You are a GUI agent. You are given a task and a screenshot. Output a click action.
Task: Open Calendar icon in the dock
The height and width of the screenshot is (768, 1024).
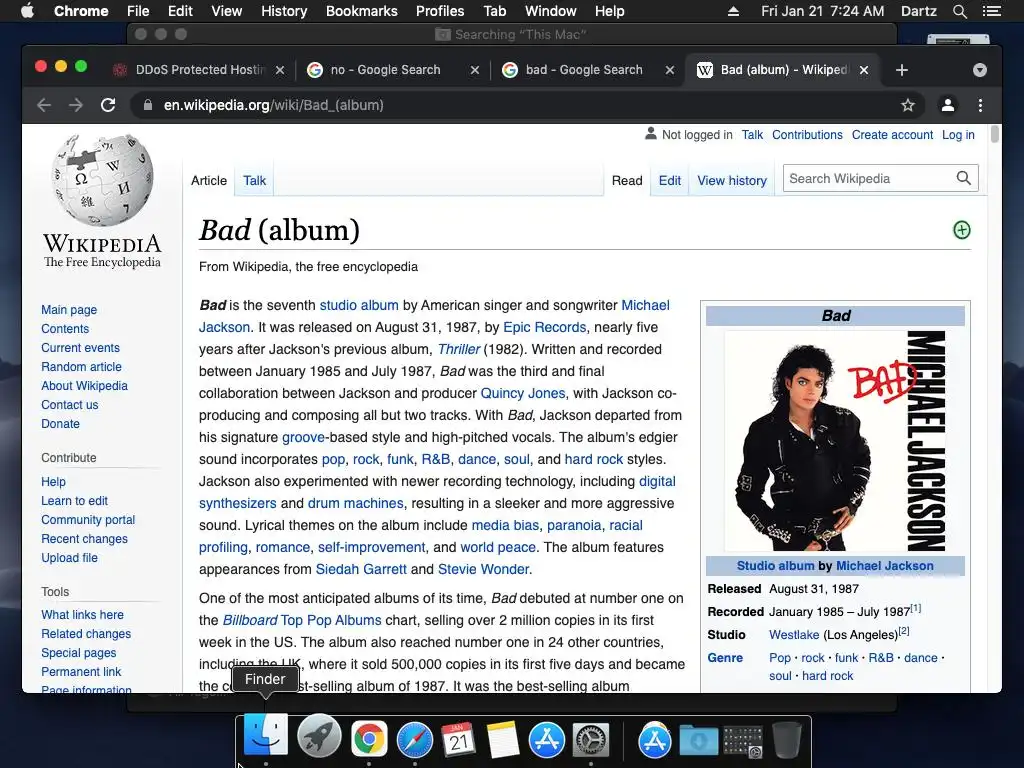click(x=458, y=739)
